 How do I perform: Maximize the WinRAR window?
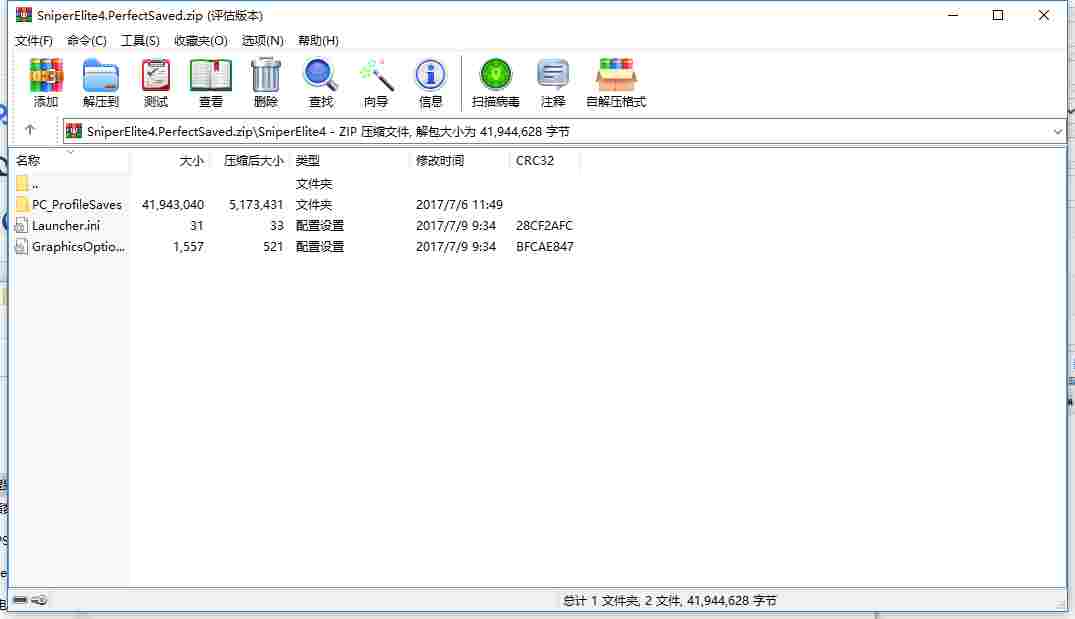(x=998, y=15)
